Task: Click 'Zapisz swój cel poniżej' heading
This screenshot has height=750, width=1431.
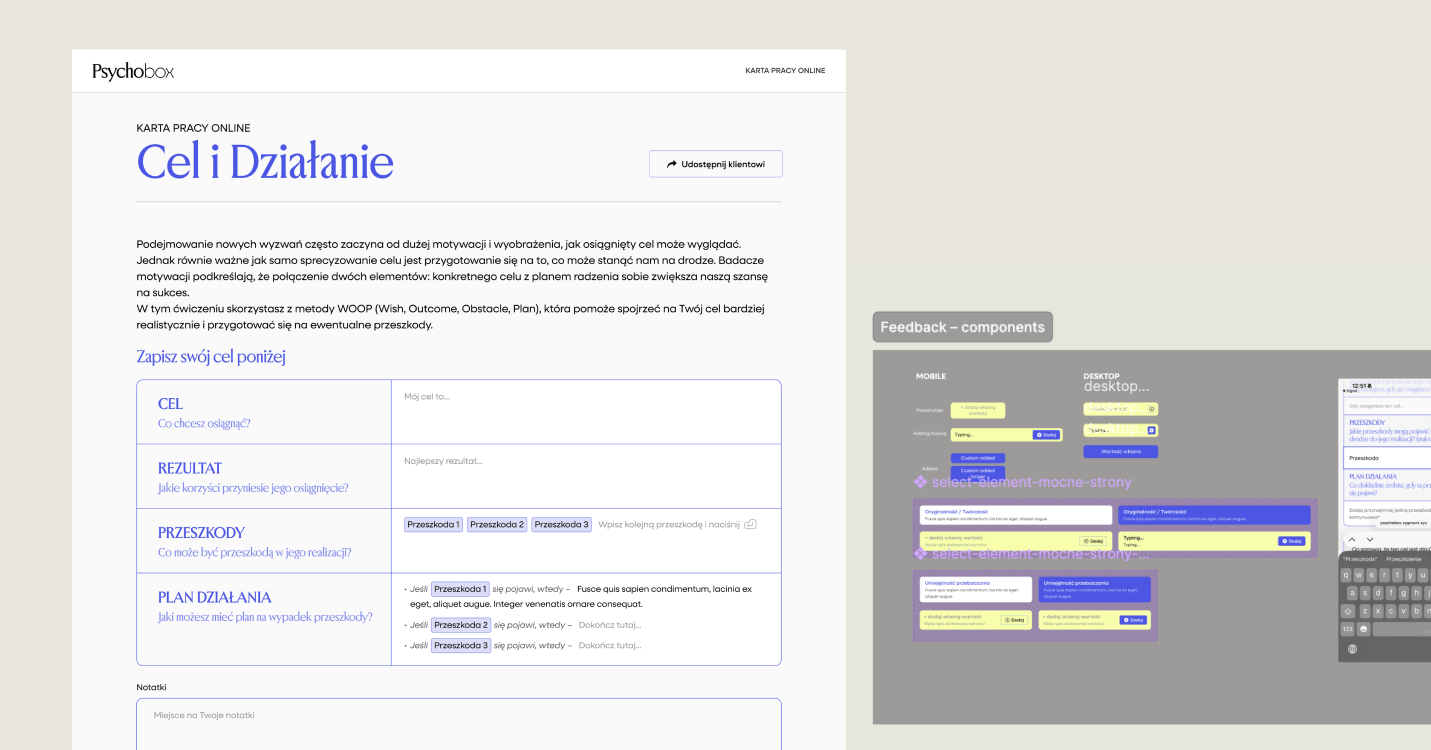Action: click(x=211, y=357)
